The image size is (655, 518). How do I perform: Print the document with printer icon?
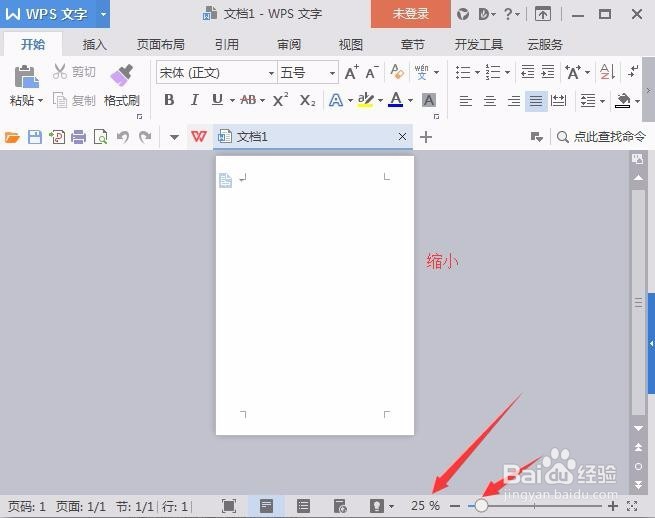(79, 137)
